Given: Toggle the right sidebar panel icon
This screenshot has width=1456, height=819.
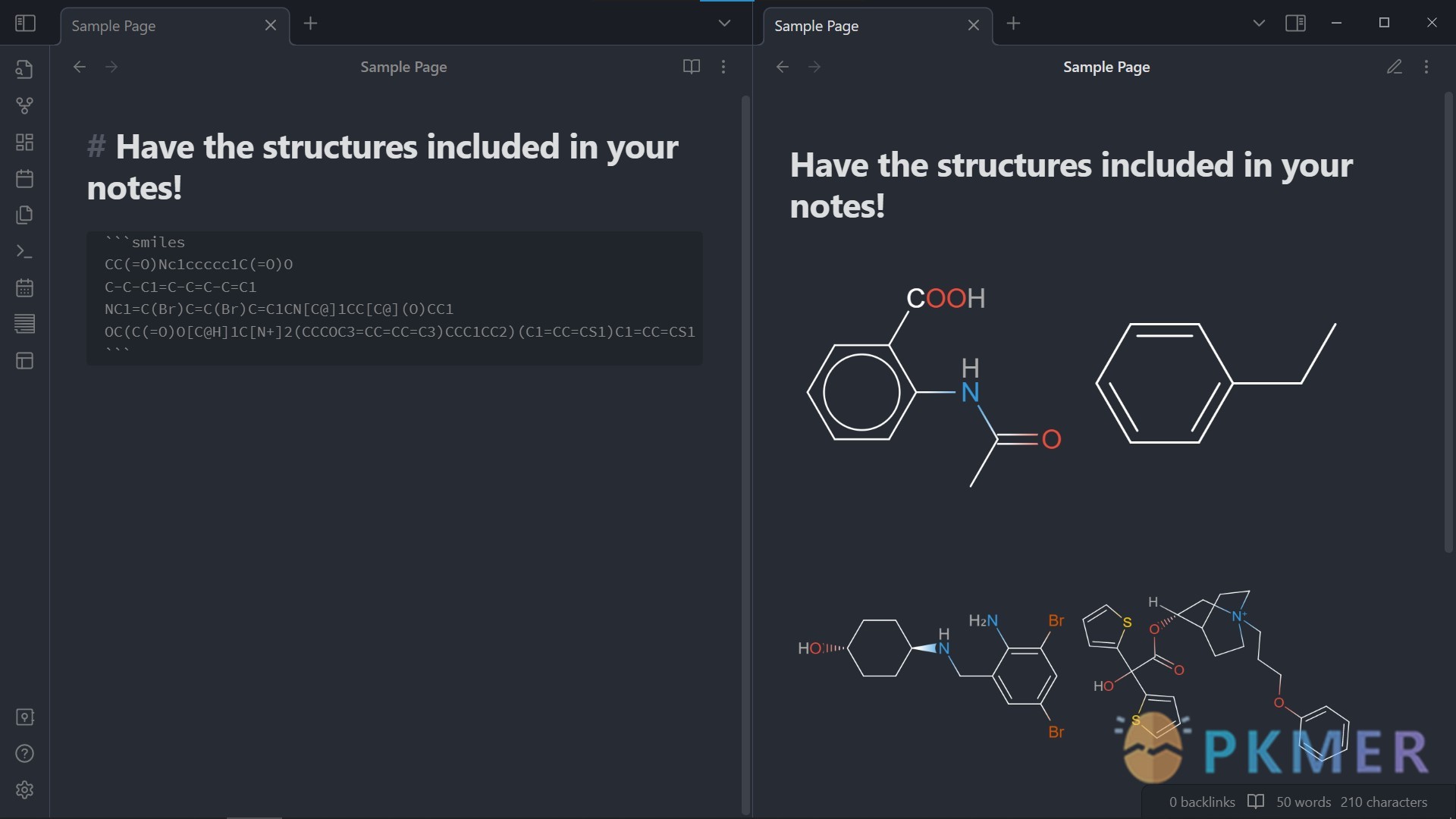Looking at the screenshot, I should 1296,24.
